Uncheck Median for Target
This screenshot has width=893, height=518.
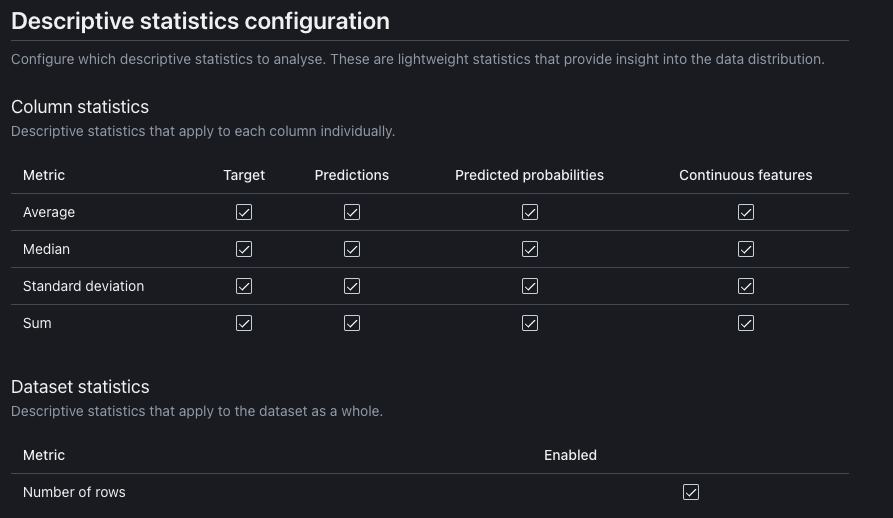244,249
